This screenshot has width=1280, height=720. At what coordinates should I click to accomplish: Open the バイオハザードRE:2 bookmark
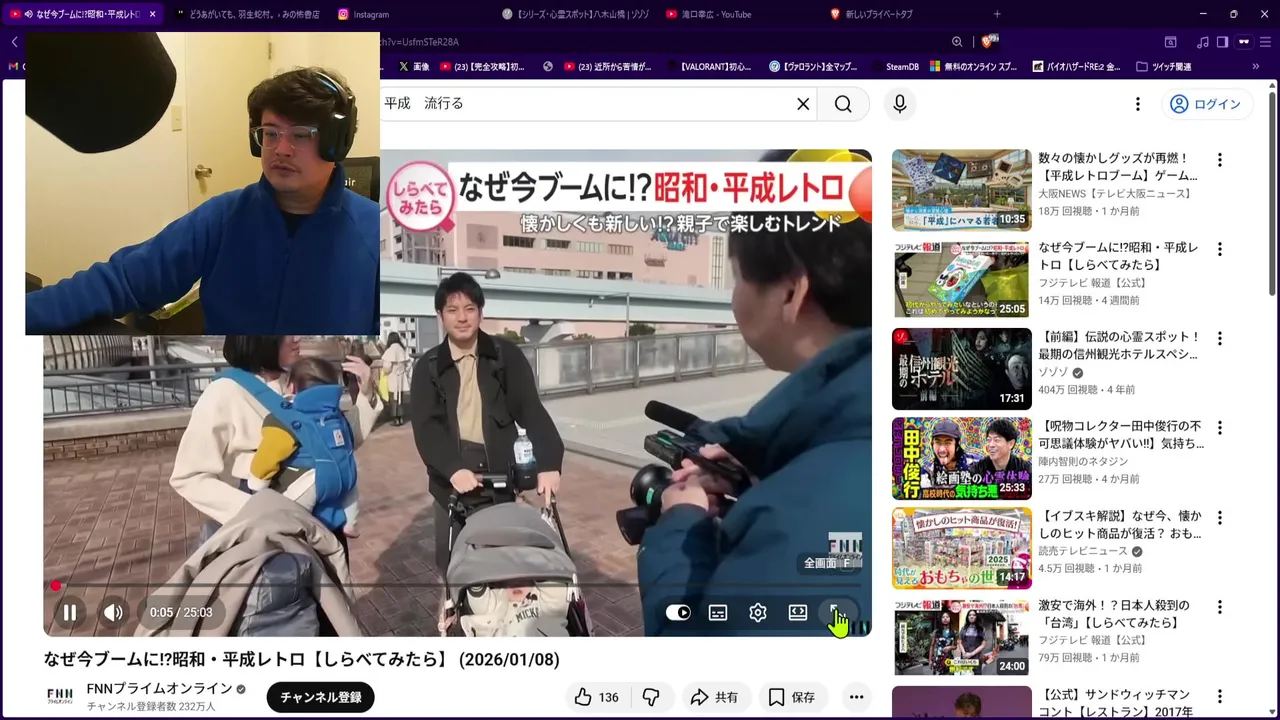pos(1075,67)
